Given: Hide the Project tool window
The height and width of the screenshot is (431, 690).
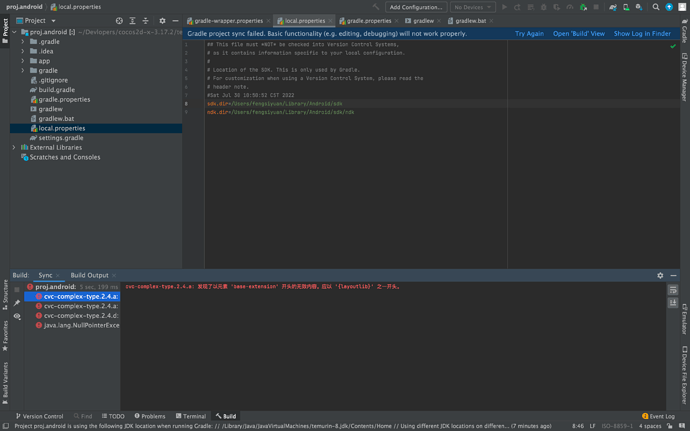Looking at the screenshot, I should (175, 20).
